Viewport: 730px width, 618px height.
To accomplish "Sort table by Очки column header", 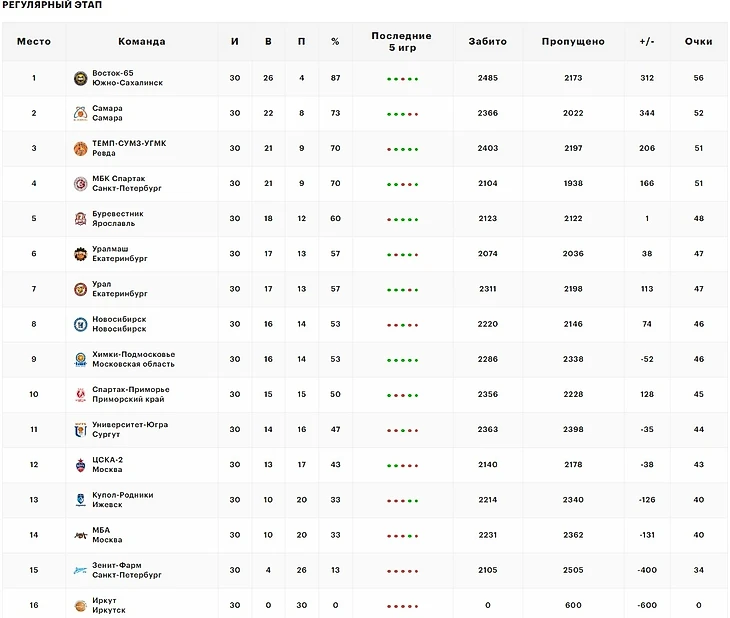I will pyautogui.click(x=698, y=42).
